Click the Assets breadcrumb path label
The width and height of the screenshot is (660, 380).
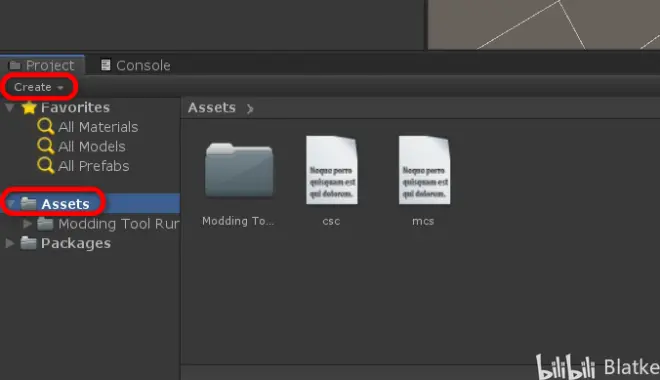pyautogui.click(x=212, y=108)
